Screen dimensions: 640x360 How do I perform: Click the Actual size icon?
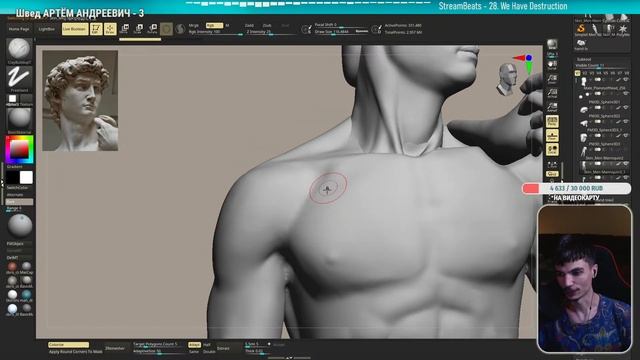pyautogui.click(x=552, y=93)
